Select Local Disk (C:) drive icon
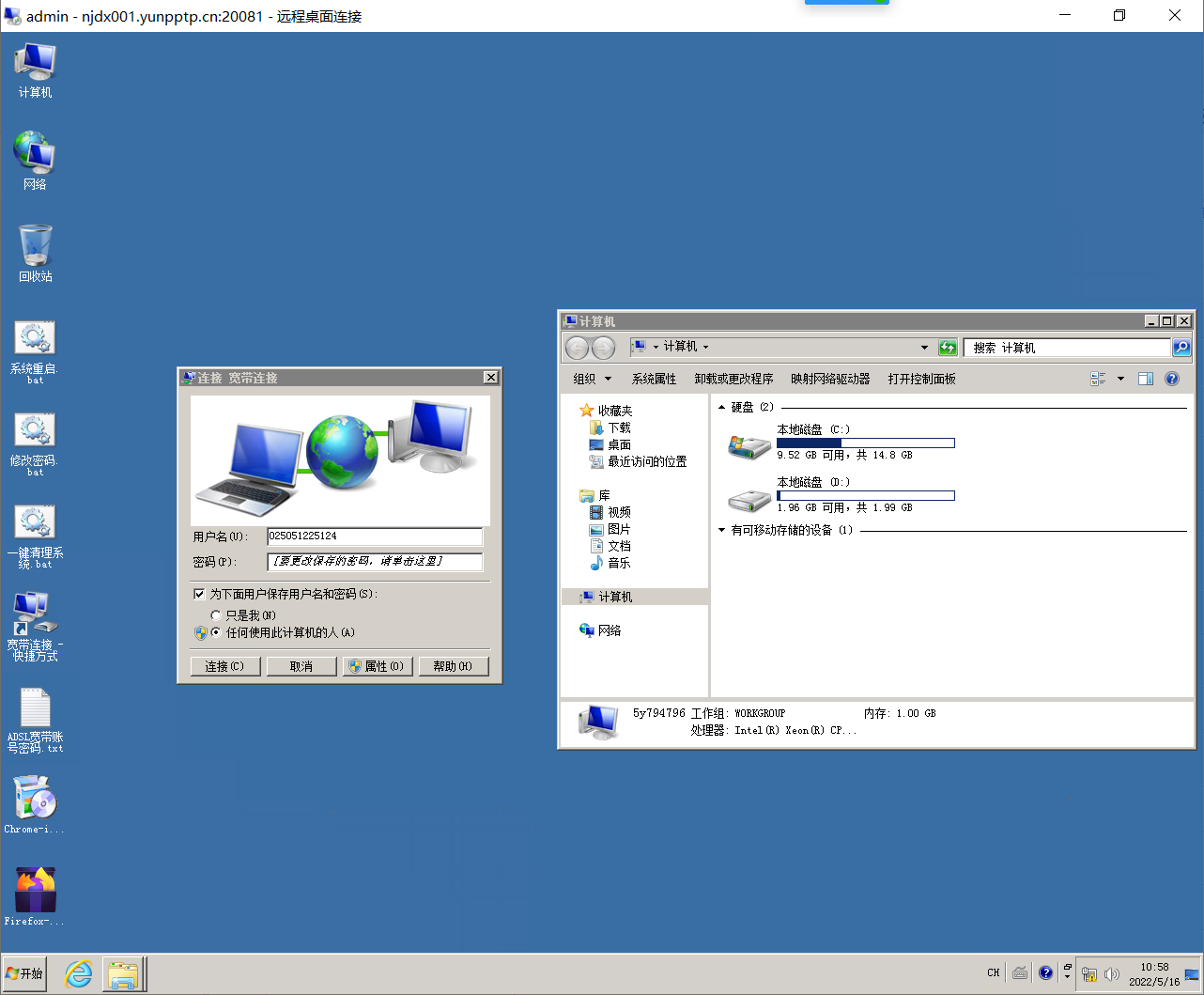Screen dimensions: 1204x995 pos(749,445)
